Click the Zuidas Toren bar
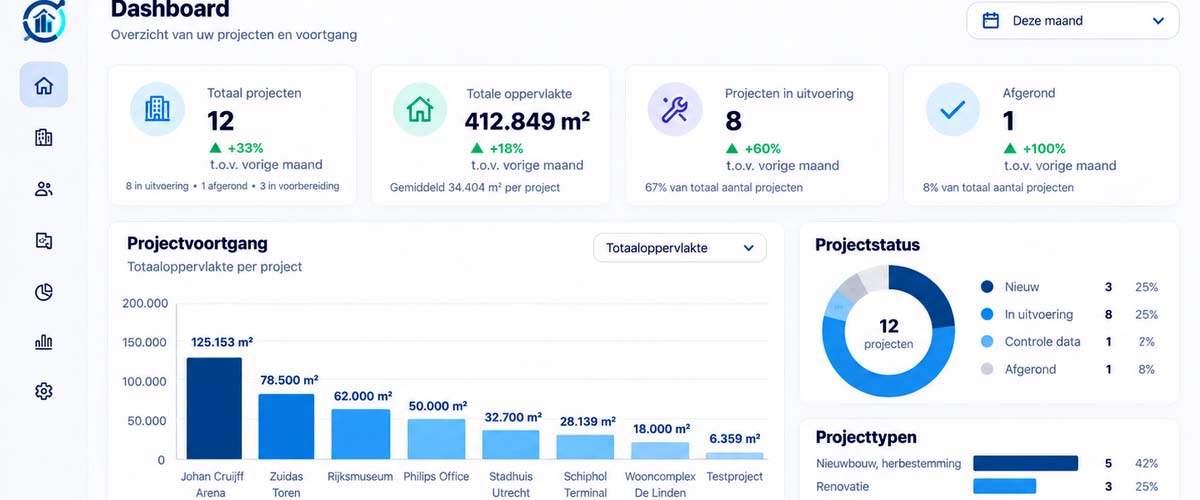Viewport: 1200px width, 500px height. click(x=286, y=427)
